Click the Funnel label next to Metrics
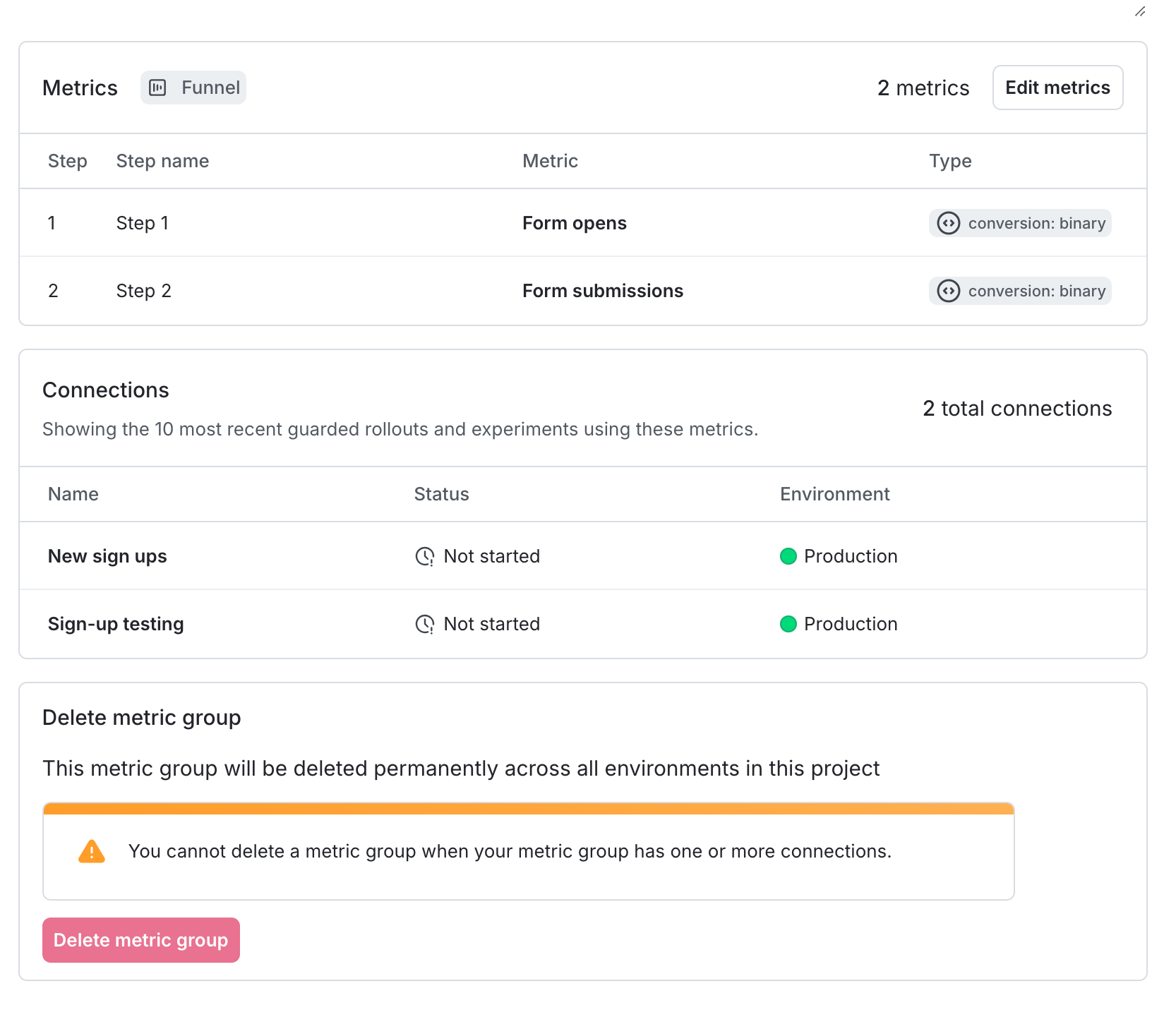The image size is (1176, 1022). pos(210,88)
